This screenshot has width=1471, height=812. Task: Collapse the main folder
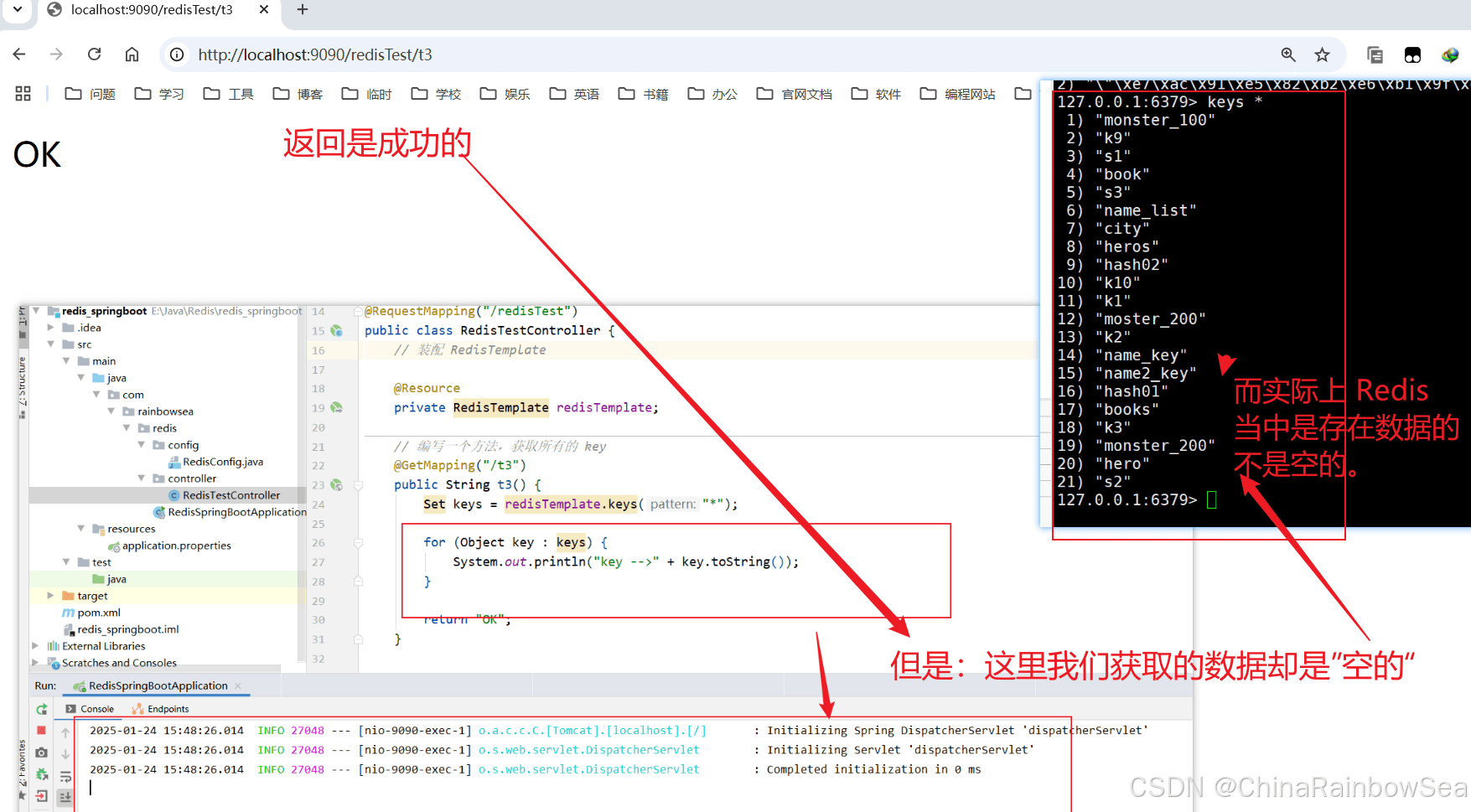(x=66, y=361)
